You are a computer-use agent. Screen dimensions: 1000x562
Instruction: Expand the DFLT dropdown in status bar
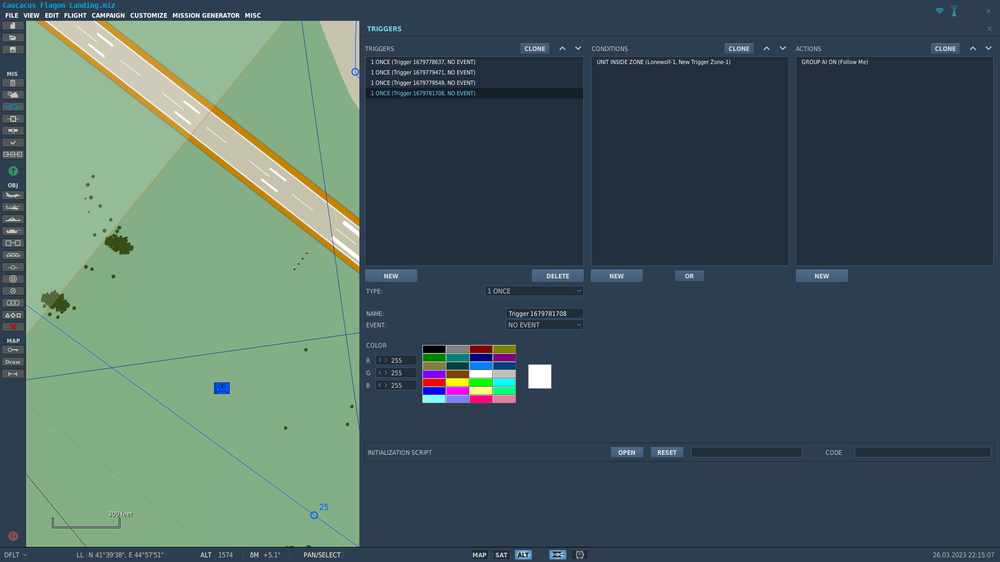tap(15, 555)
